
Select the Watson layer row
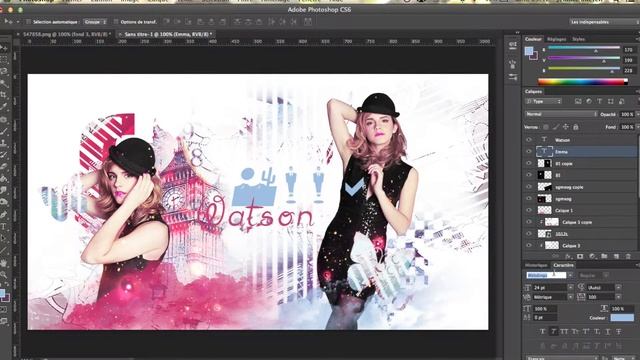tap(581, 140)
